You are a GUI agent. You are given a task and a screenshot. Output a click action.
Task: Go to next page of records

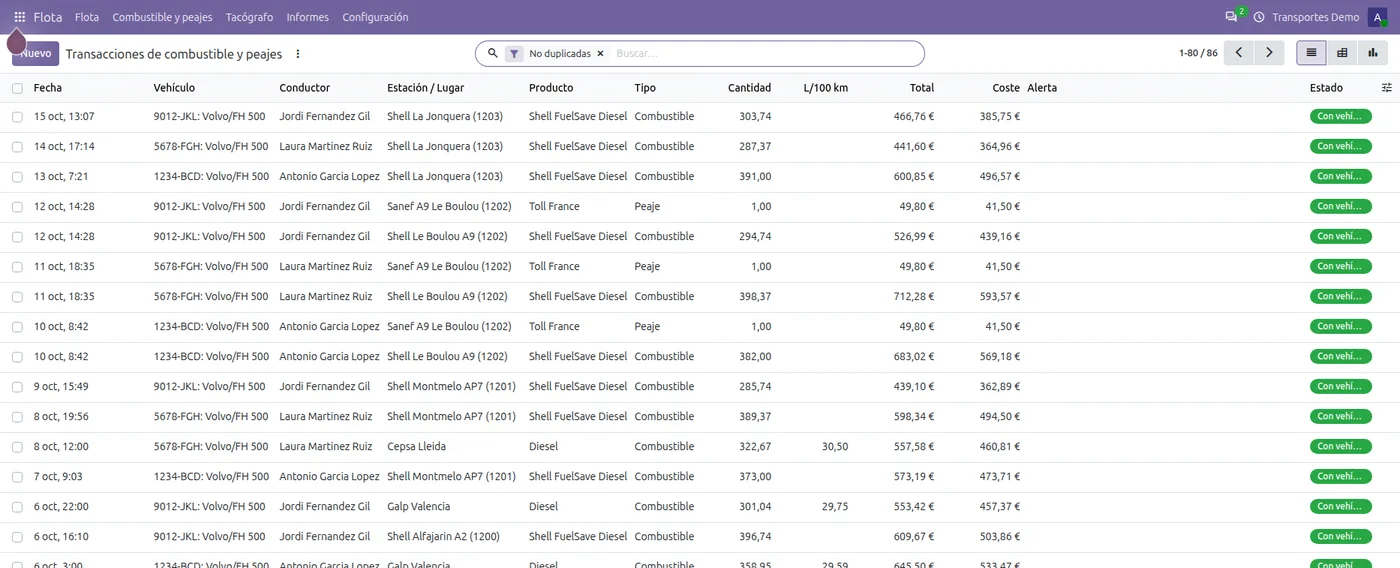point(1269,53)
